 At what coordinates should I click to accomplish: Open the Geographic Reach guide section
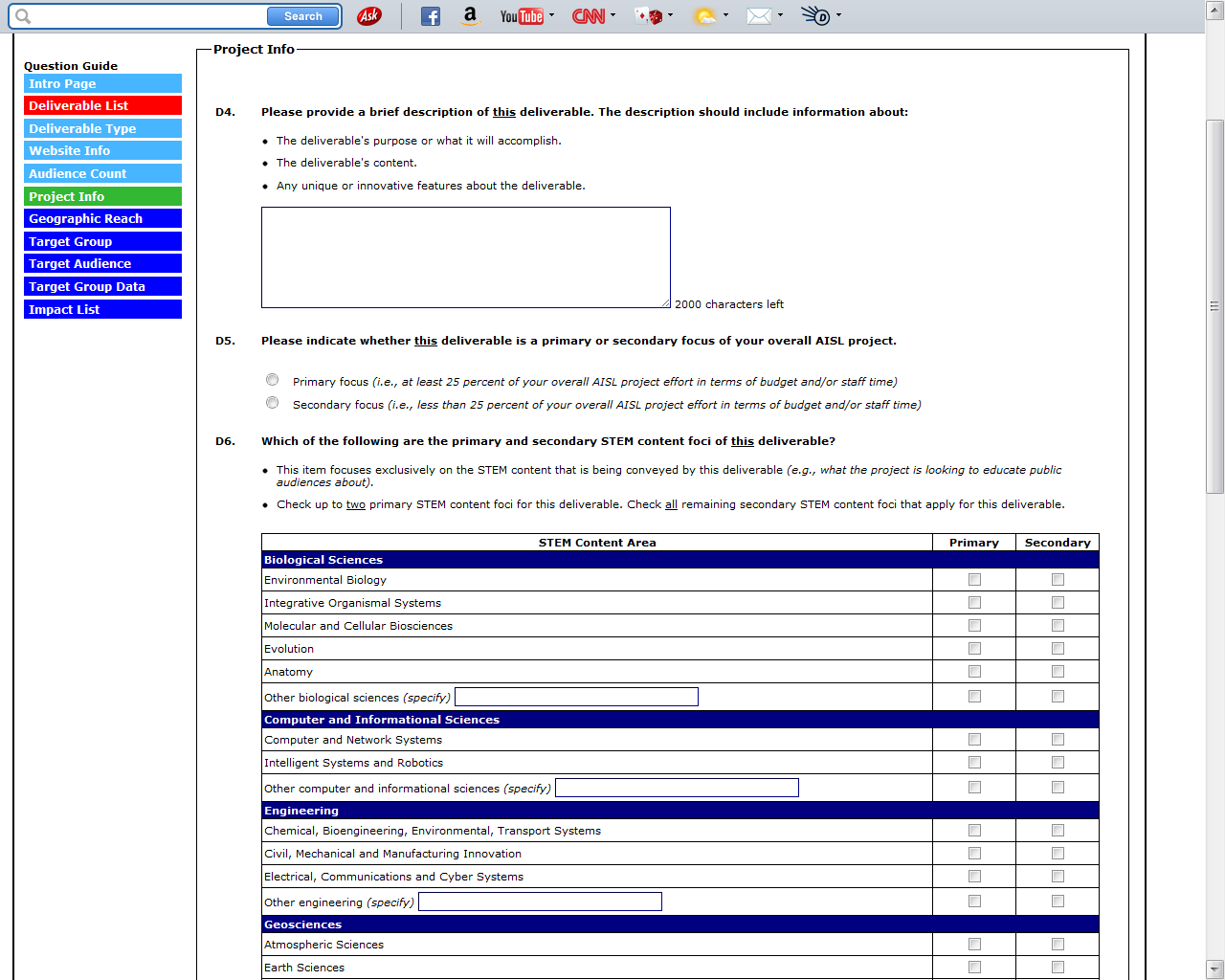(102, 219)
